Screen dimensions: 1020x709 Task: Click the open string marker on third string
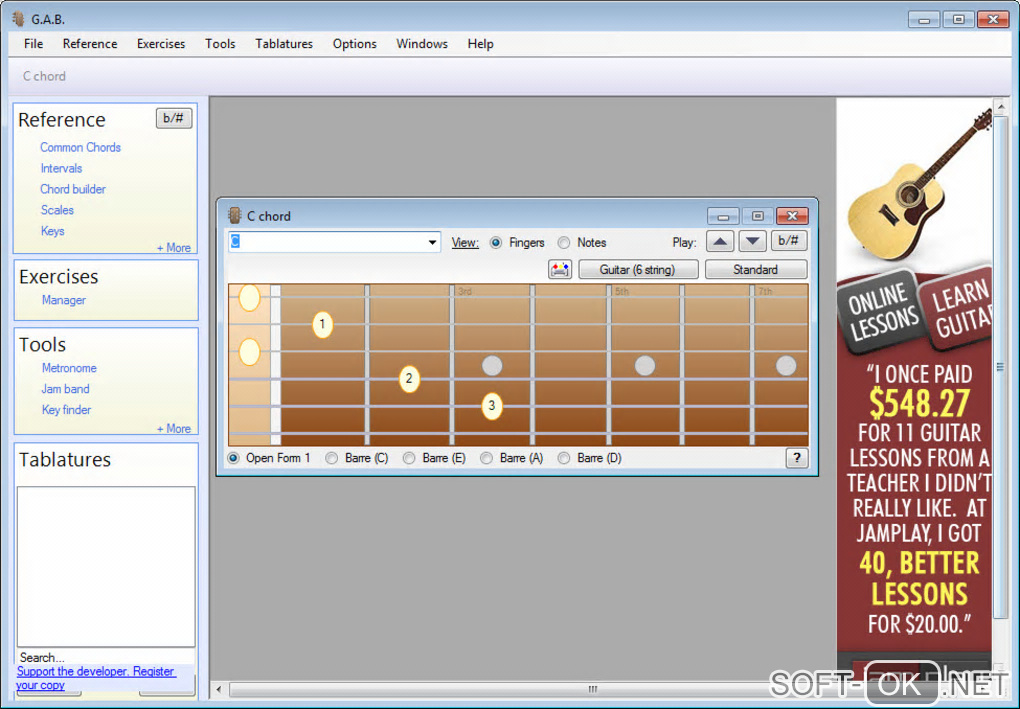click(249, 352)
